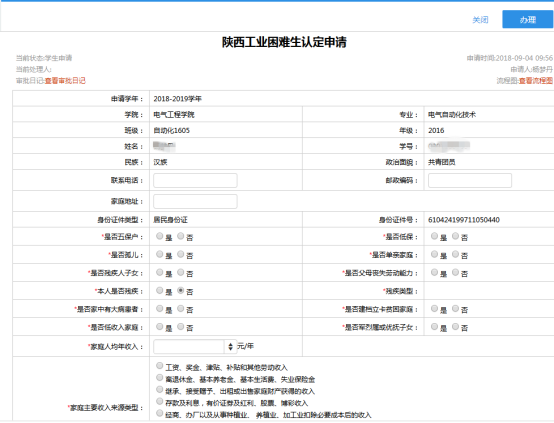Click the 汉族 ethnicity value
Viewport: 554px width, 423px height.
click(160, 163)
